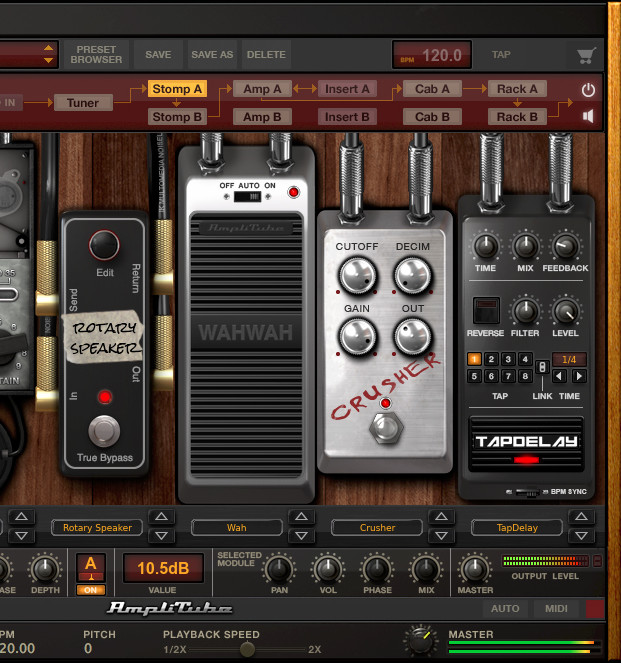Adjust the Crusher DECIM knob
The height and width of the screenshot is (663, 621).
pos(412,276)
